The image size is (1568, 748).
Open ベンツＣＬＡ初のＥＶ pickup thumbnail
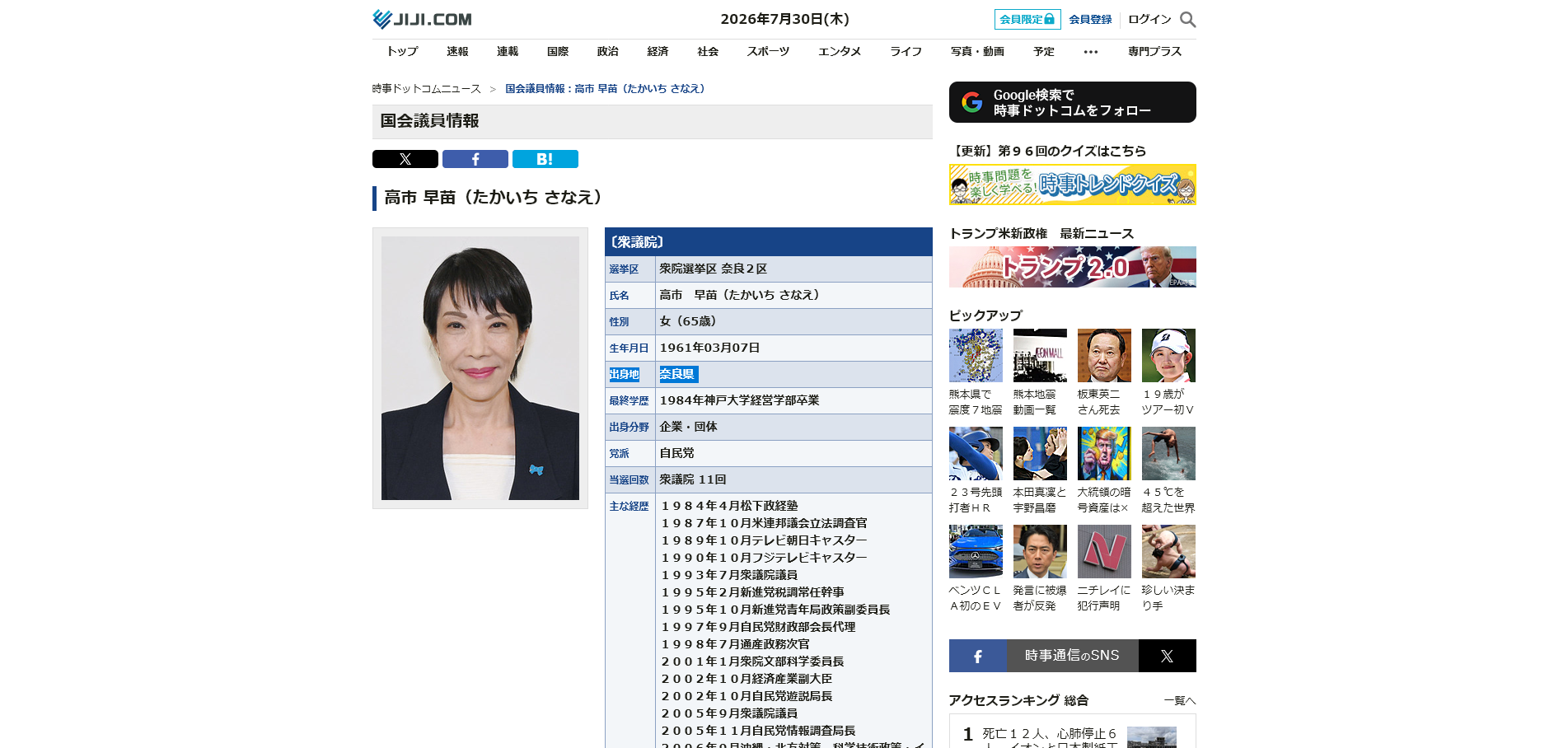coord(976,551)
